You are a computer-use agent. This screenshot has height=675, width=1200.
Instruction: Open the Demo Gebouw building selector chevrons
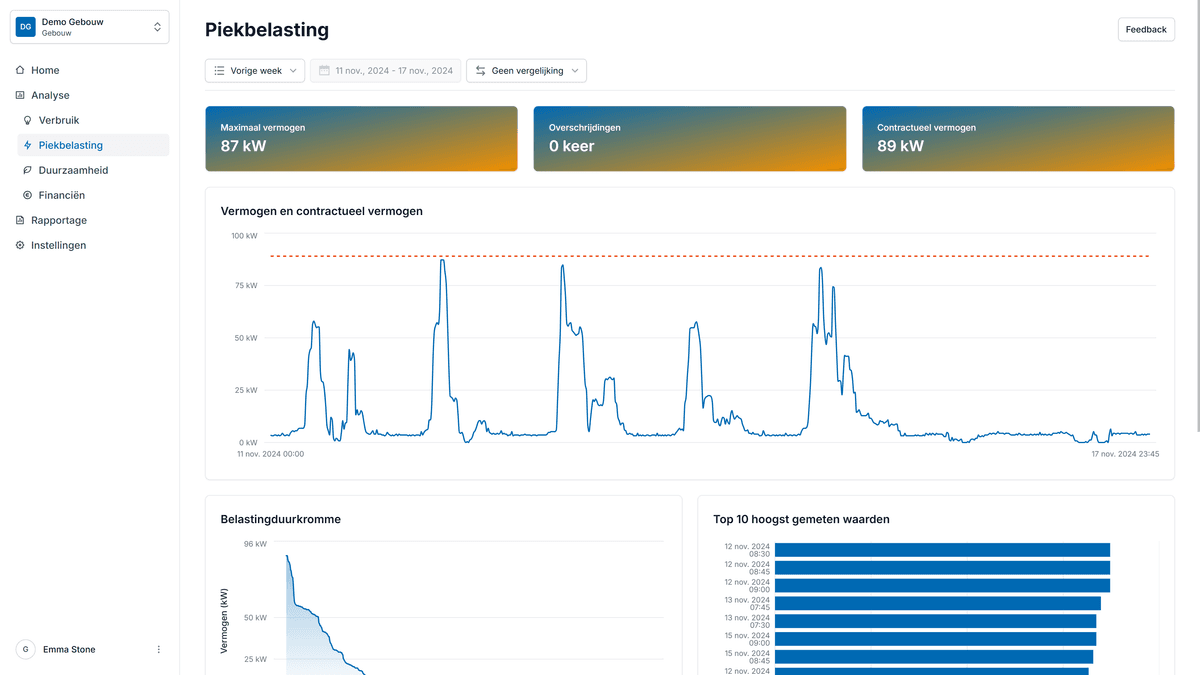(x=157, y=27)
